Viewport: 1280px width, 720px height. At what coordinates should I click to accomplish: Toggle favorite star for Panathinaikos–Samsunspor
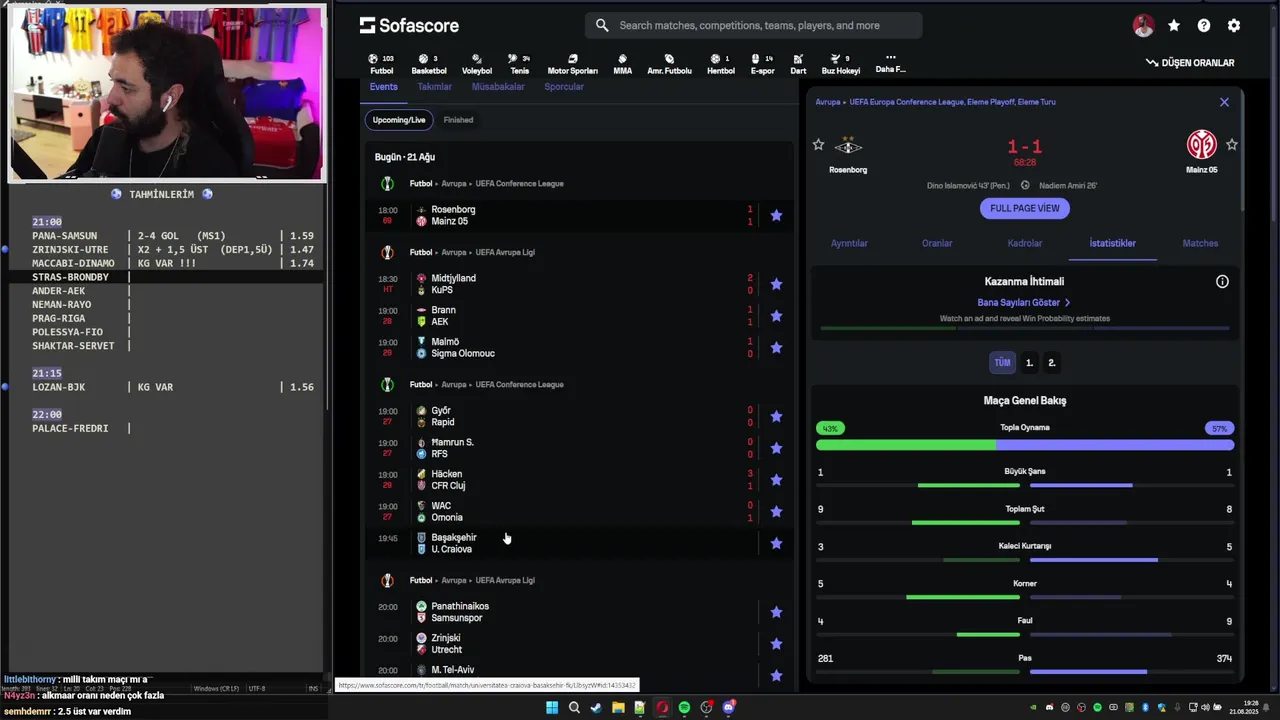tap(776, 612)
